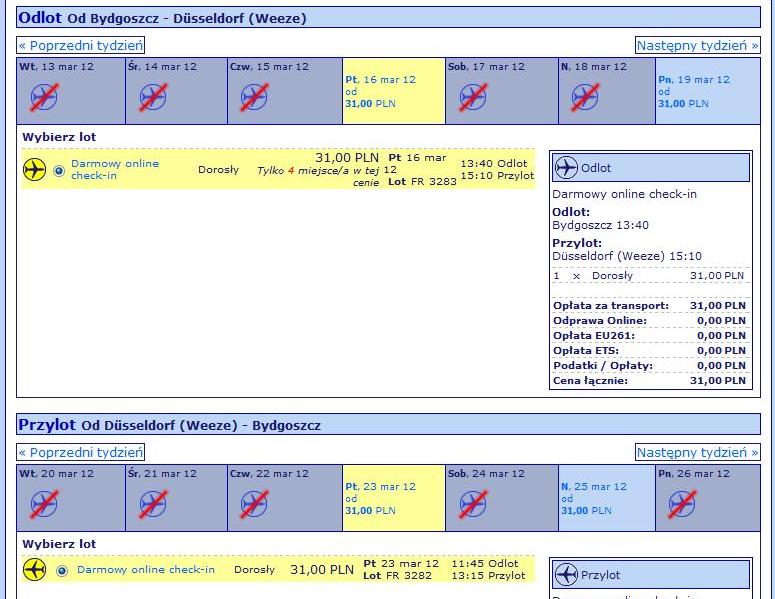The image size is (775, 599).
Task: Open Darmowy online check-in link for FR 3282
Action: coord(146,569)
